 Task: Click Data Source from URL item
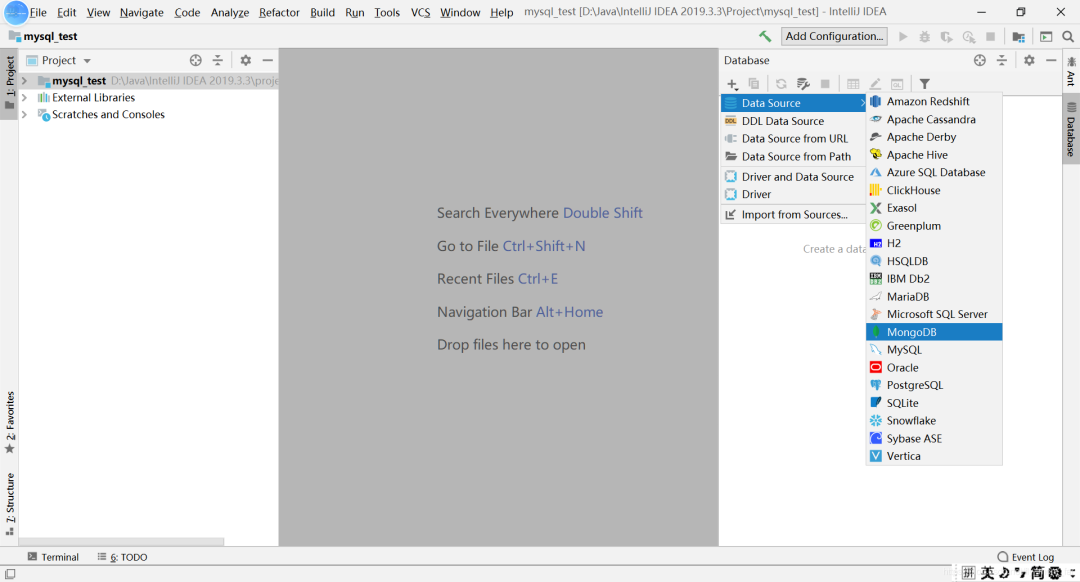pos(793,138)
